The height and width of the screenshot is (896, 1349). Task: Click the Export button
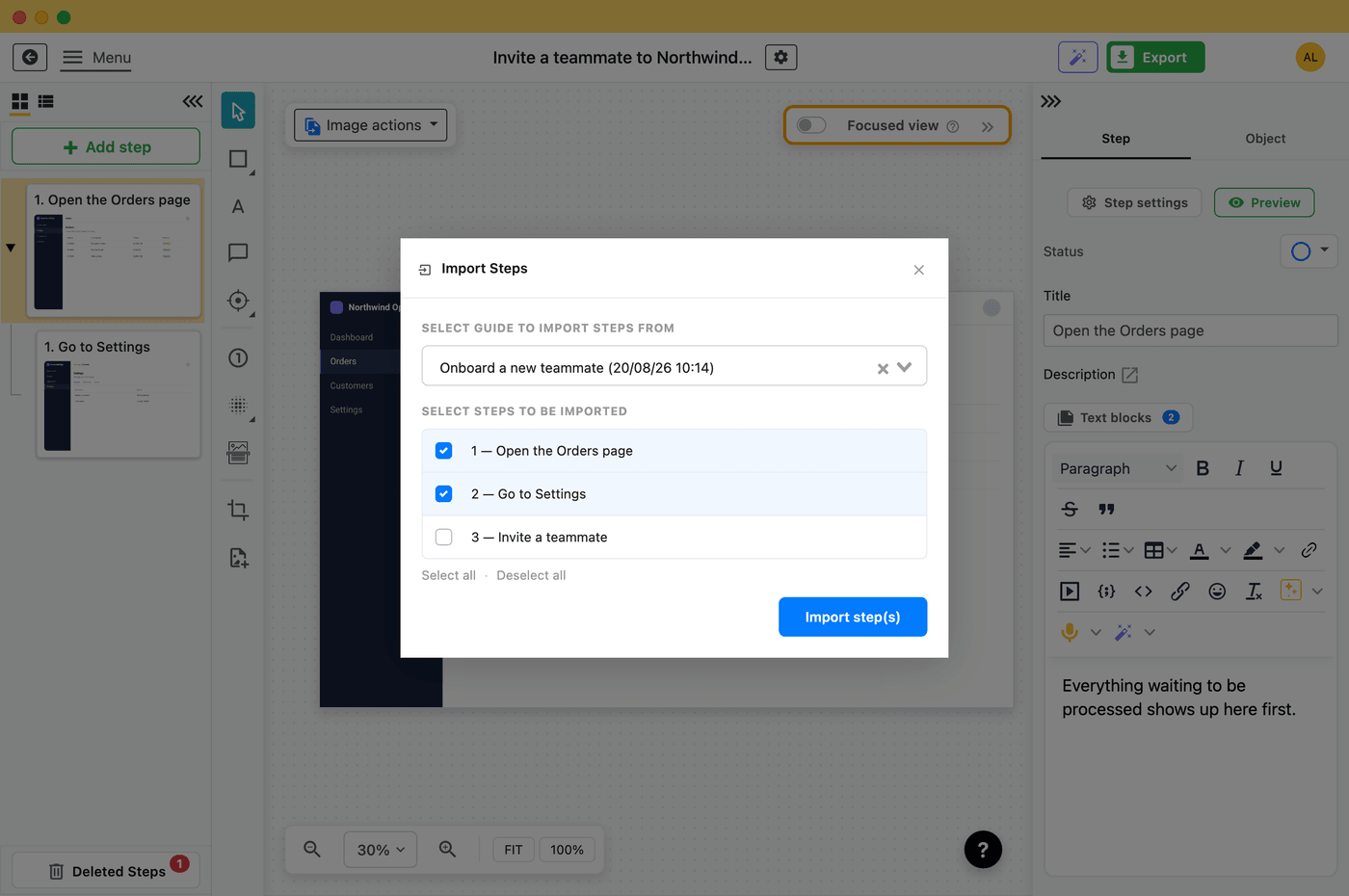pyautogui.click(x=1155, y=57)
